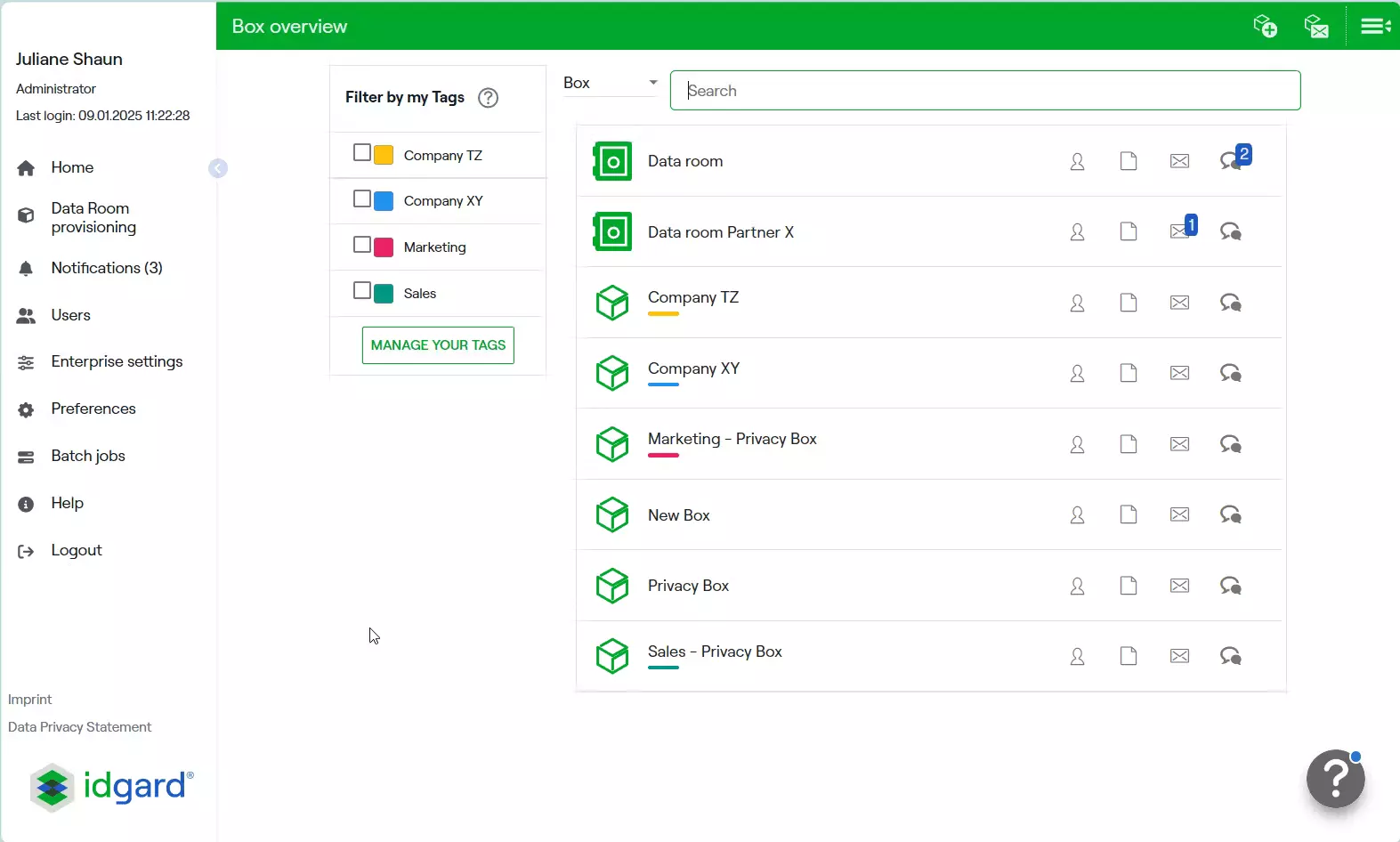
Task: Open floating help bubble button
Action: point(1335,779)
